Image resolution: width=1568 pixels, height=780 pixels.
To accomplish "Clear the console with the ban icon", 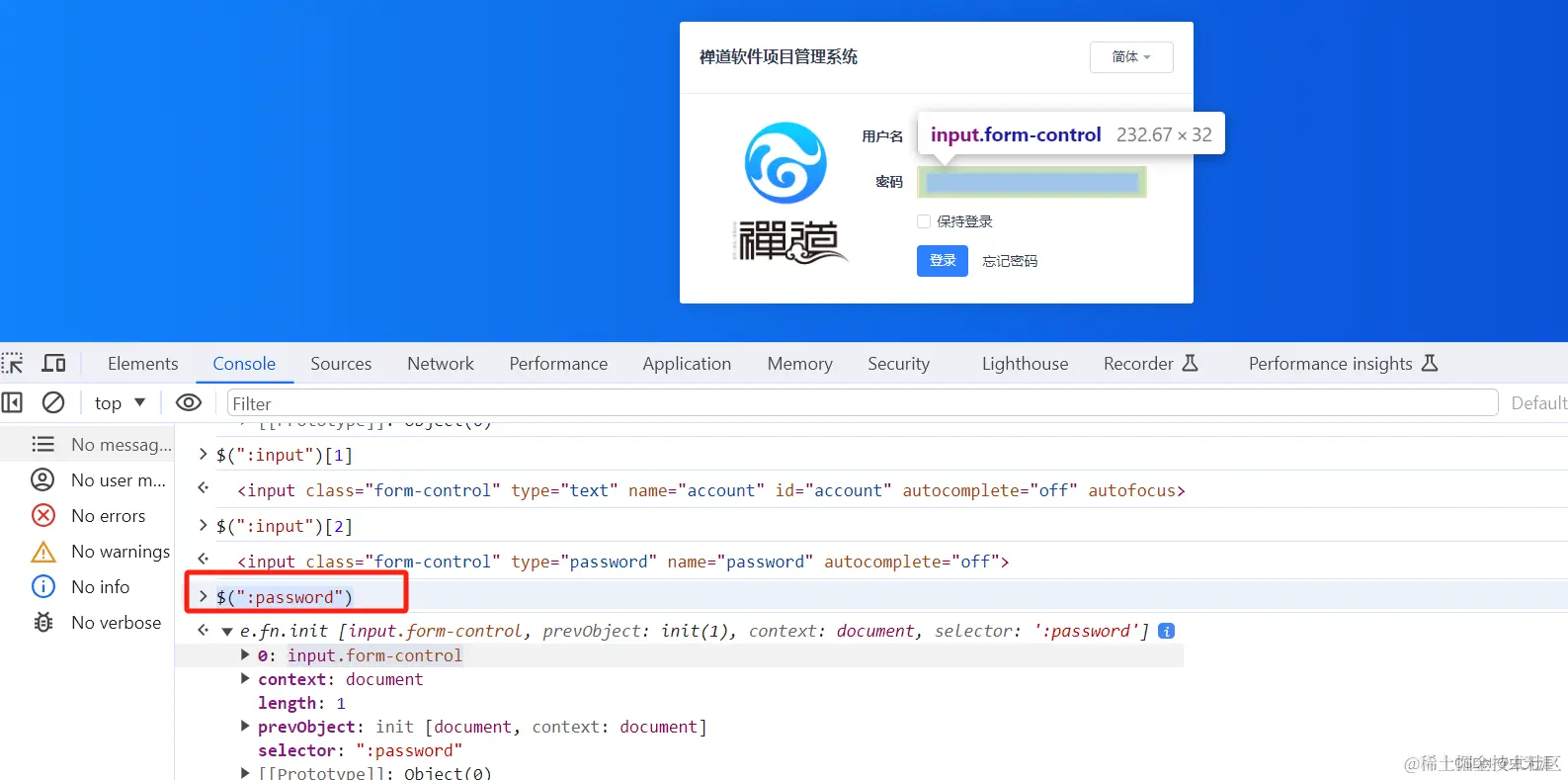I will pyautogui.click(x=53, y=402).
